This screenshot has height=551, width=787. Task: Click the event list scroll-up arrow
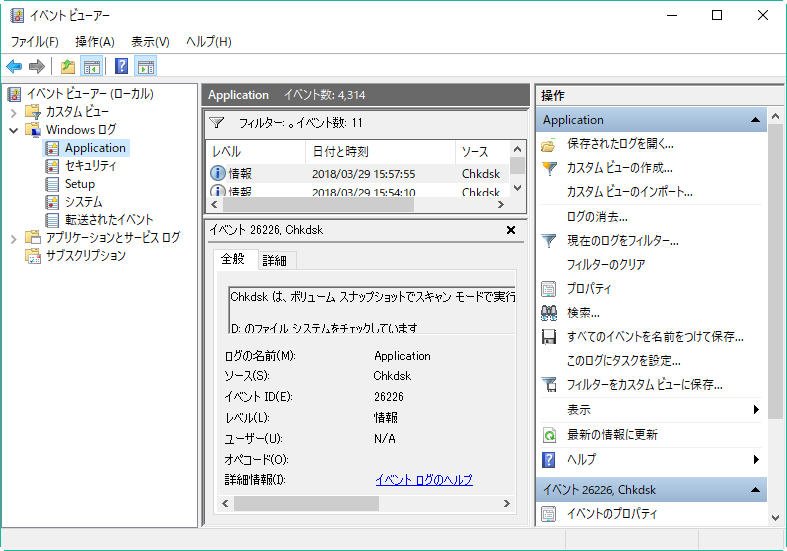[x=518, y=149]
